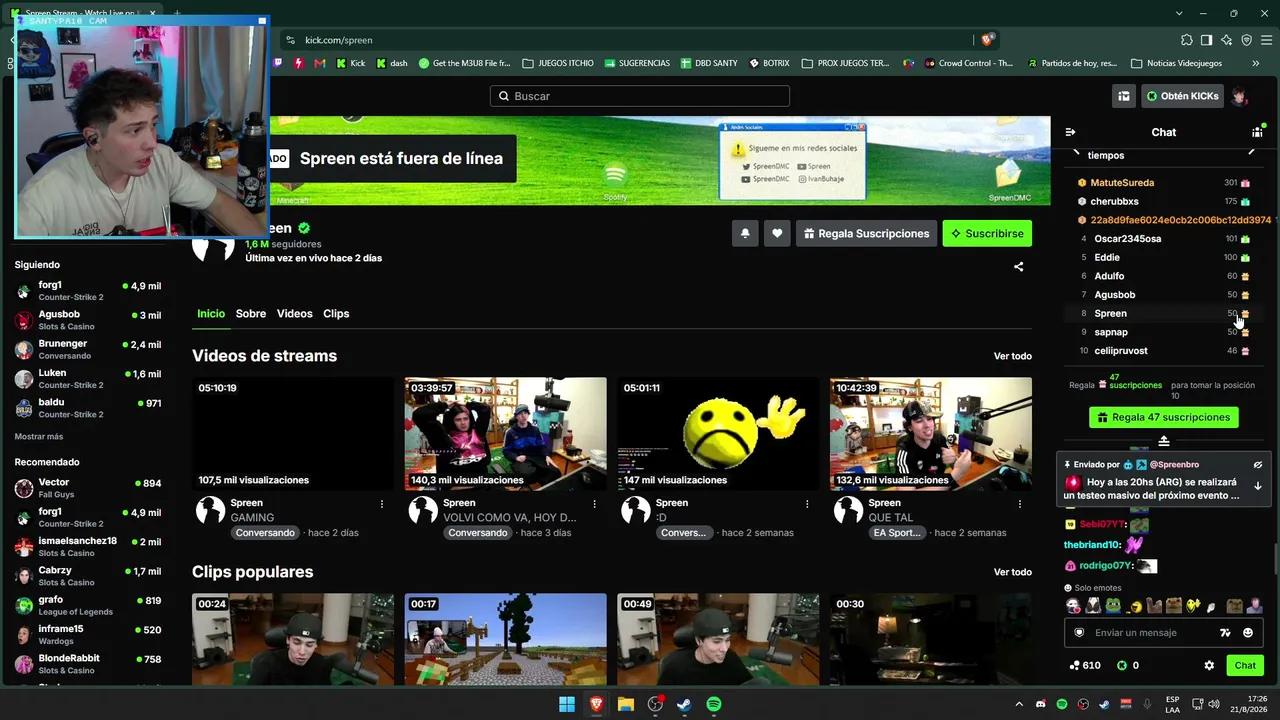Open the dash bookmark

[392, 63]
